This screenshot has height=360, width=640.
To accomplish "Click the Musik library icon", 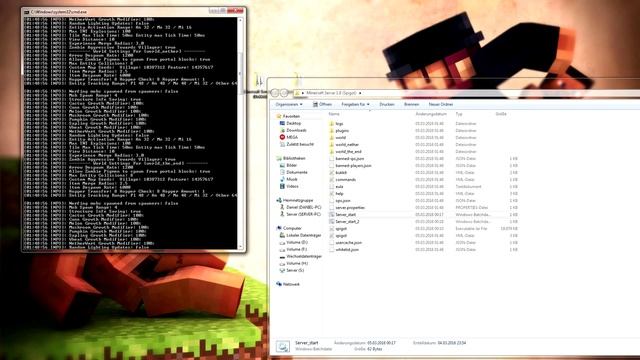I will coord(282,179).
